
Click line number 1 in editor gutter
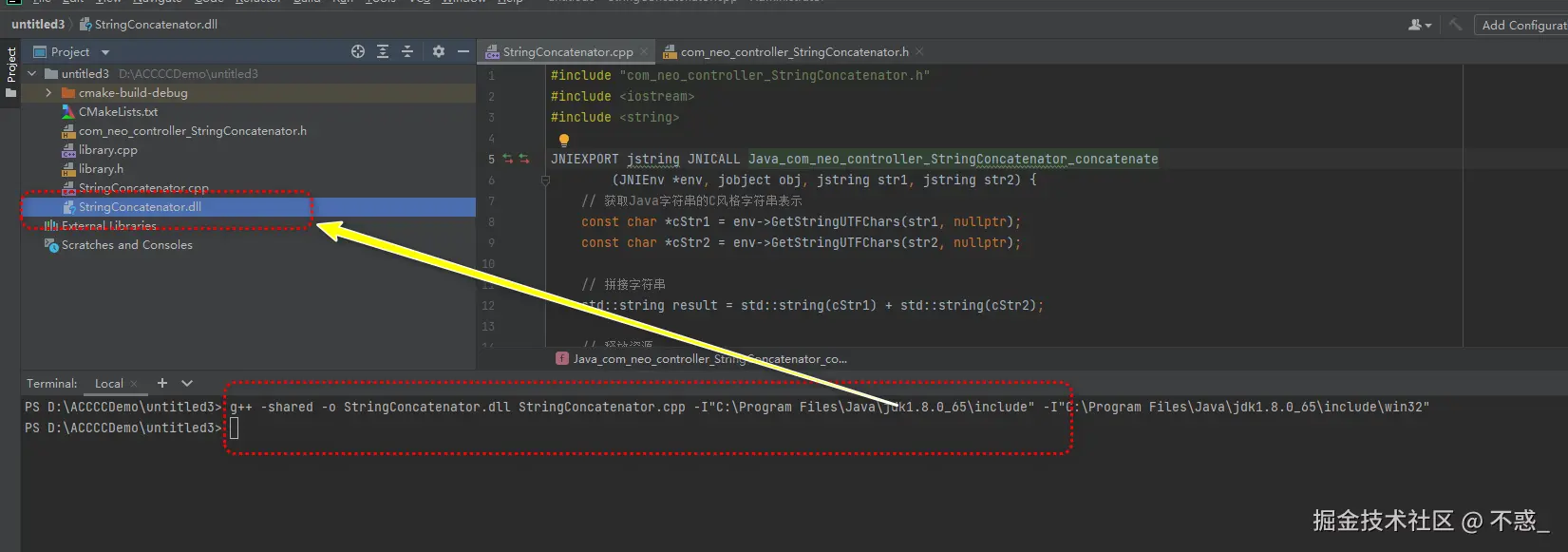(491, 75)
